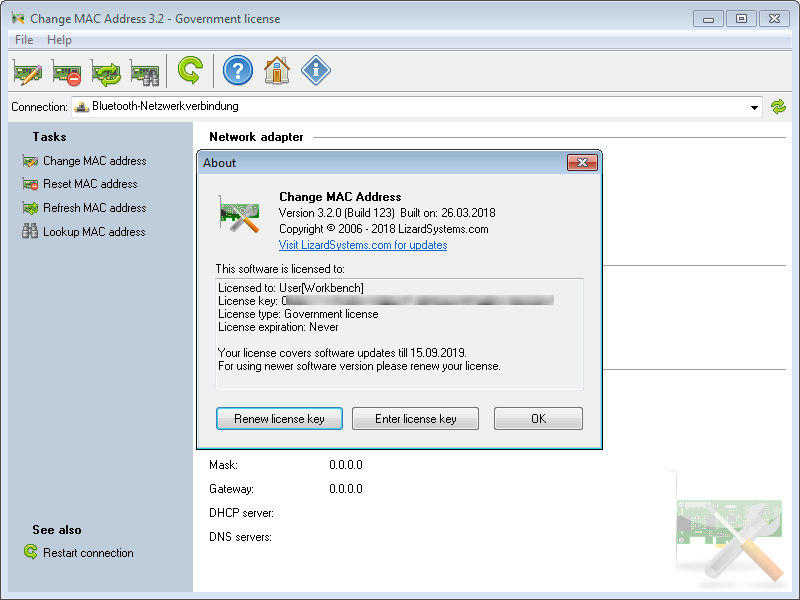Click the 'License type: Government license' line
This screenshot has width=800, height=600.
298,314
